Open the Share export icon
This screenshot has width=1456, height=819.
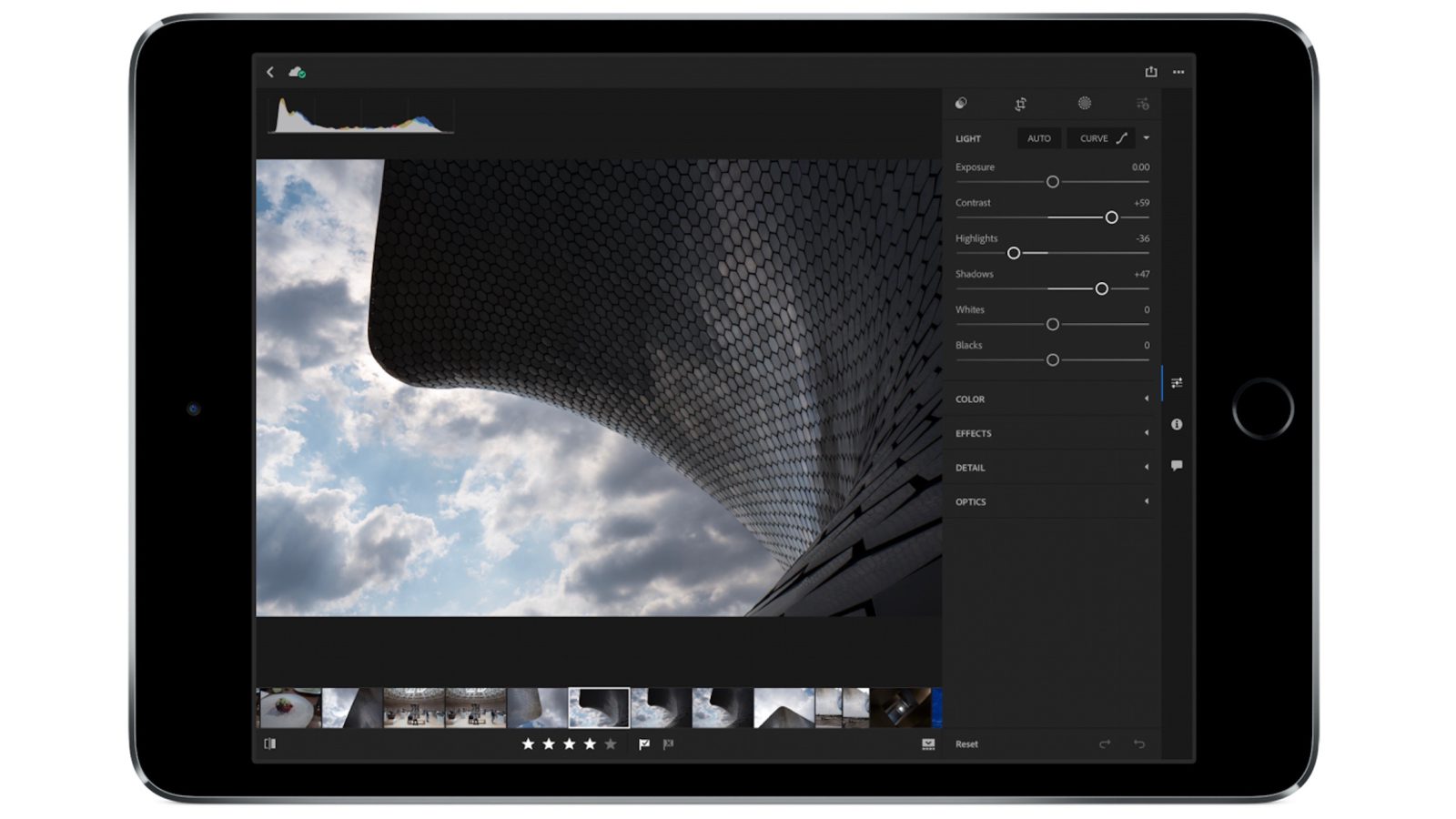click(1152, 70)
